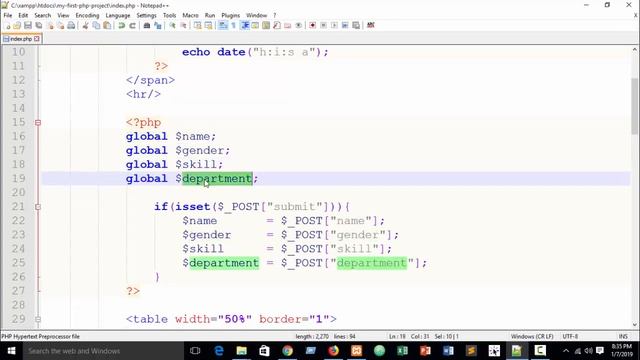Click editor scrollbar up arrow

(x=635, y=49)
